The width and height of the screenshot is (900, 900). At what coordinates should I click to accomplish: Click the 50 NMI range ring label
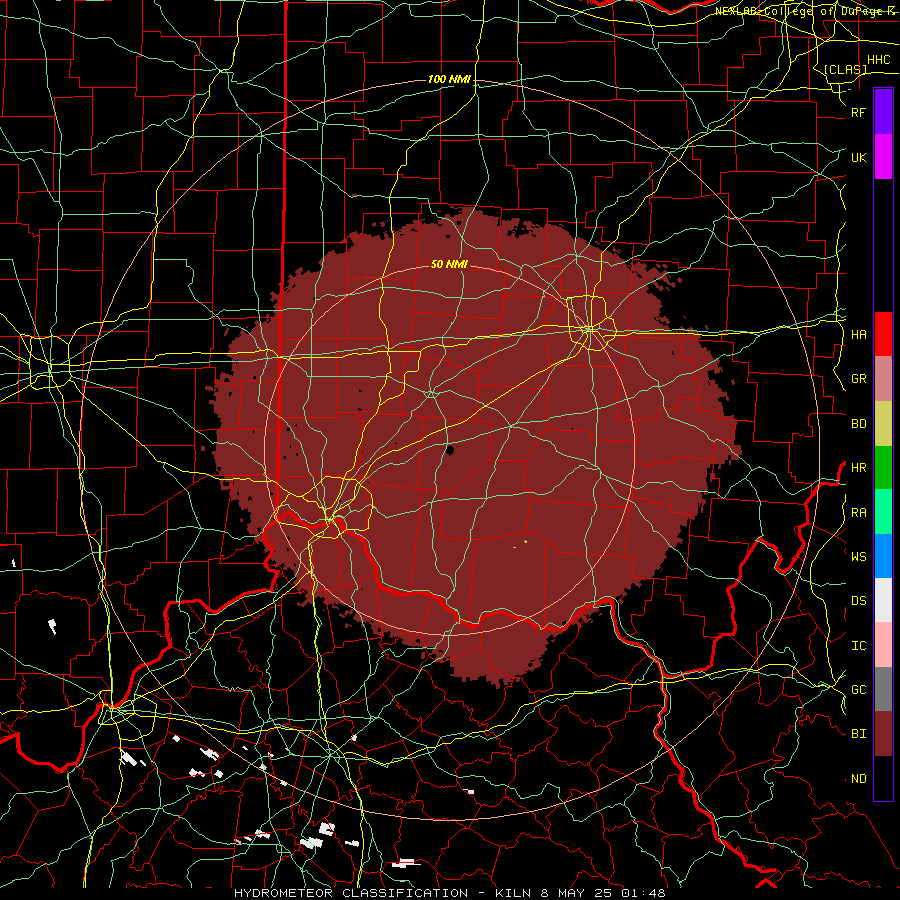[449, 264]
